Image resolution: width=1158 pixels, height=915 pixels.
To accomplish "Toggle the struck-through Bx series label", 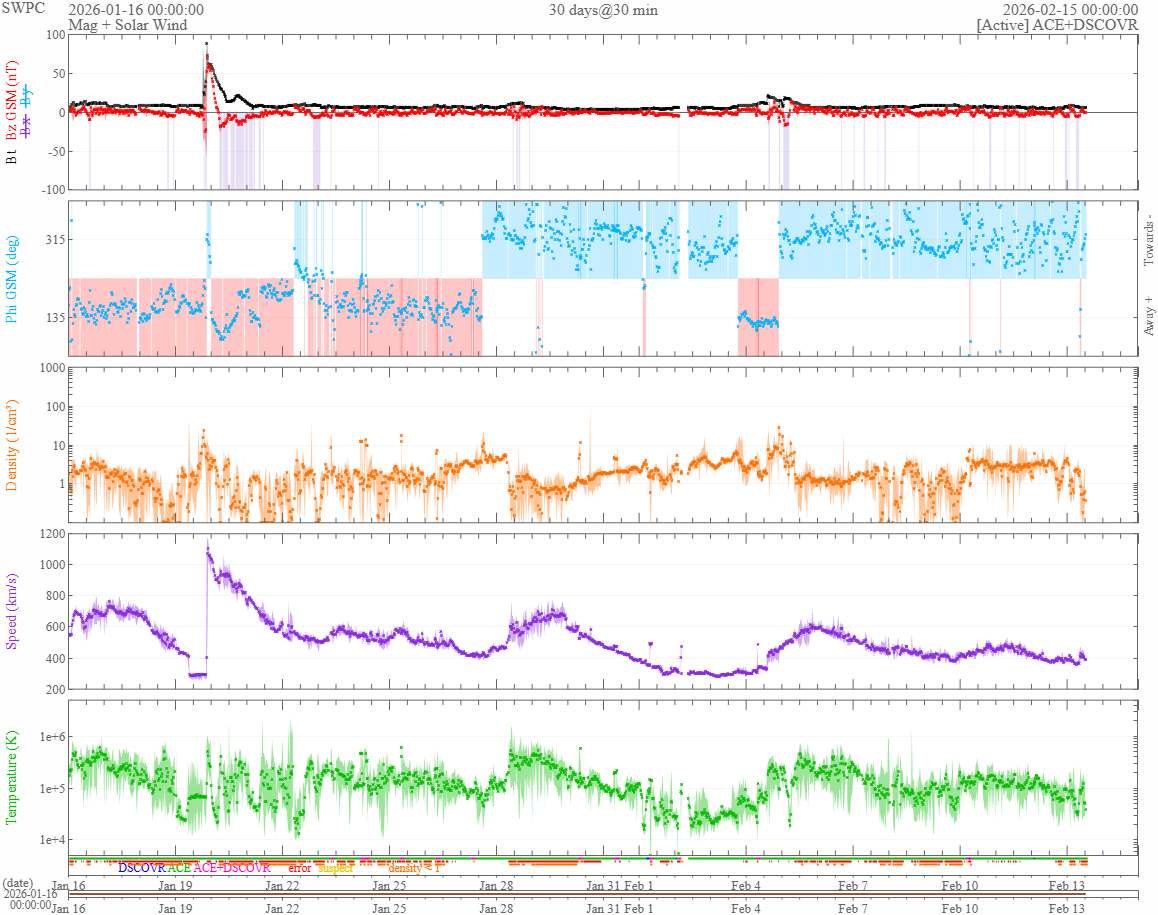I will [x=27, y=128].
